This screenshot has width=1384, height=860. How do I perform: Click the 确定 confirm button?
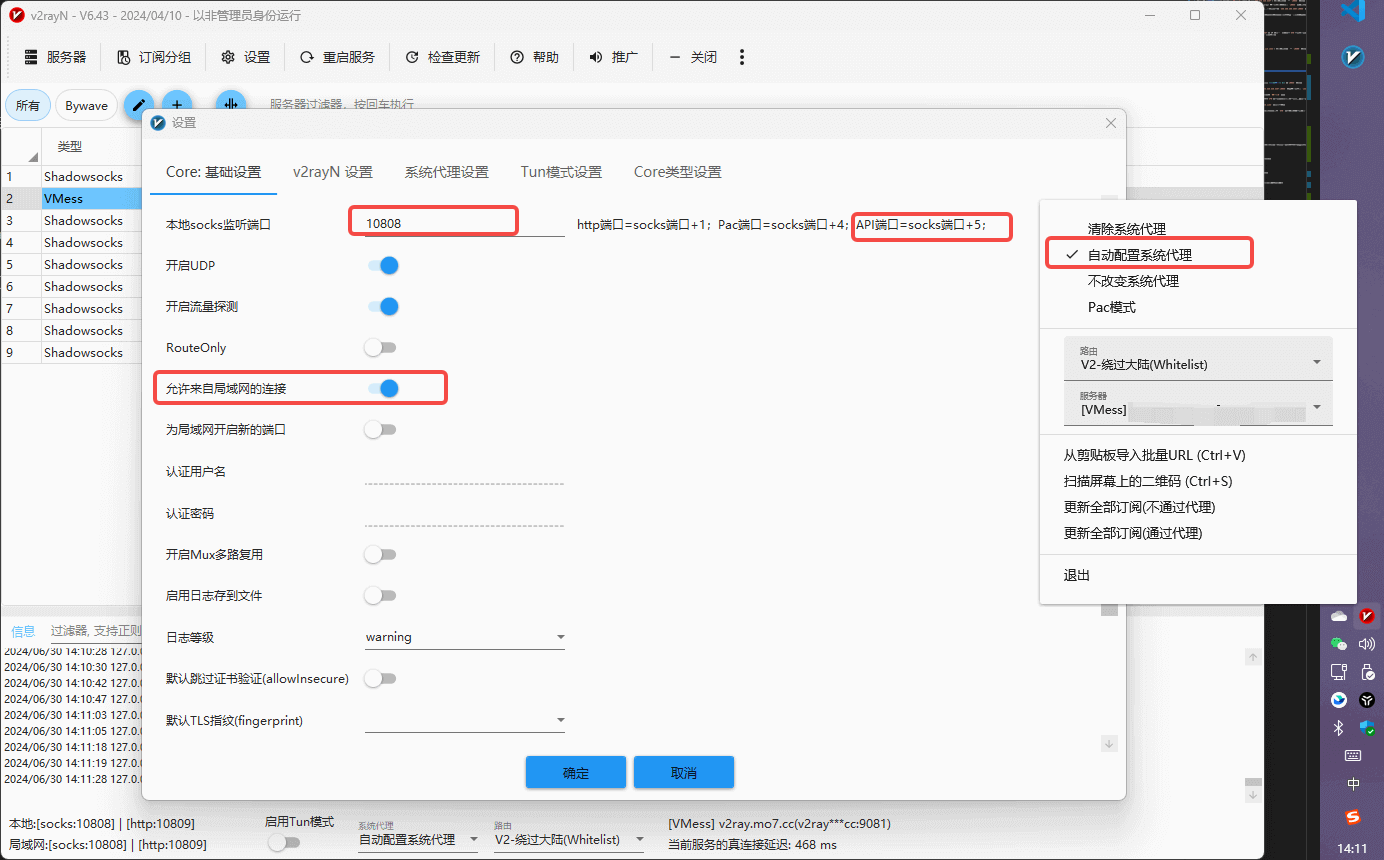pyautogui.click(x=576, y=772)
